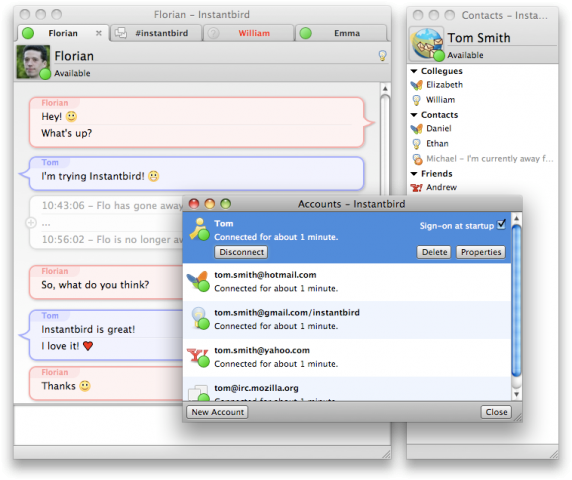Screen dimensions: 572x480
Task: Click the Google Talk icon of gmail account
Action: point(200,318)
